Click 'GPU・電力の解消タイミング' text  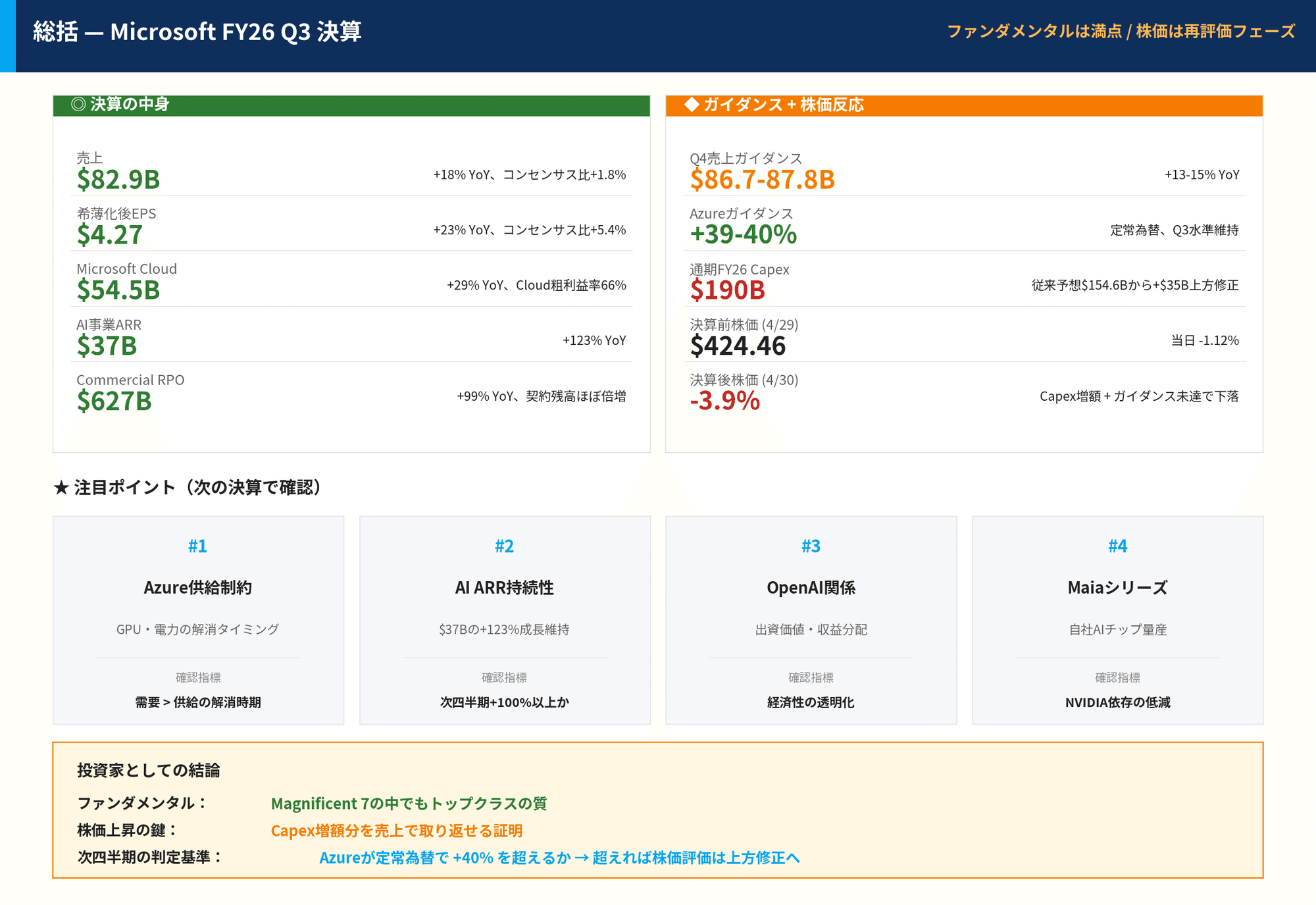coord(198,630)
